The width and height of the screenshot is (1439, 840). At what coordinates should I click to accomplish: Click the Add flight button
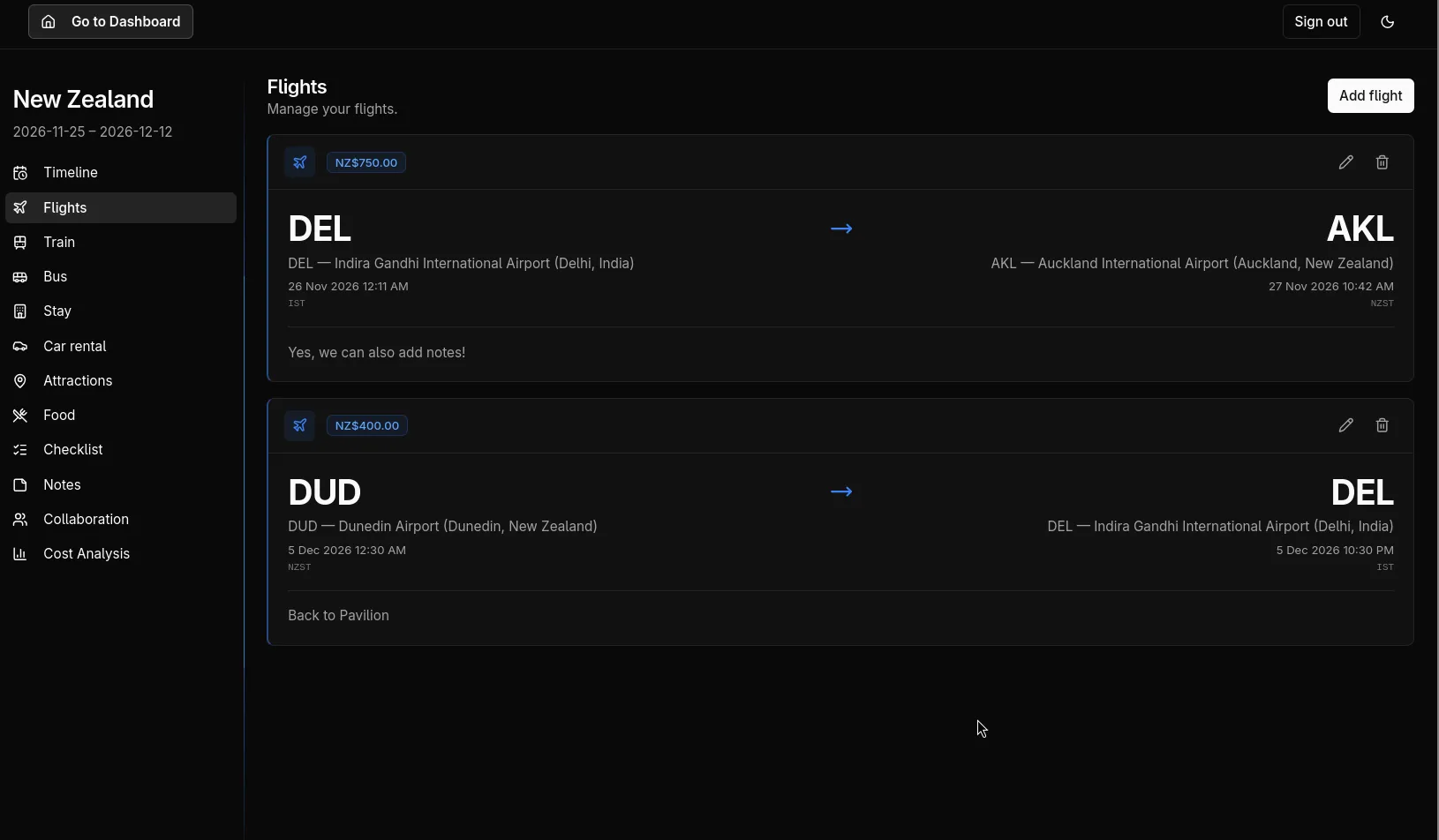(1370, 96)
